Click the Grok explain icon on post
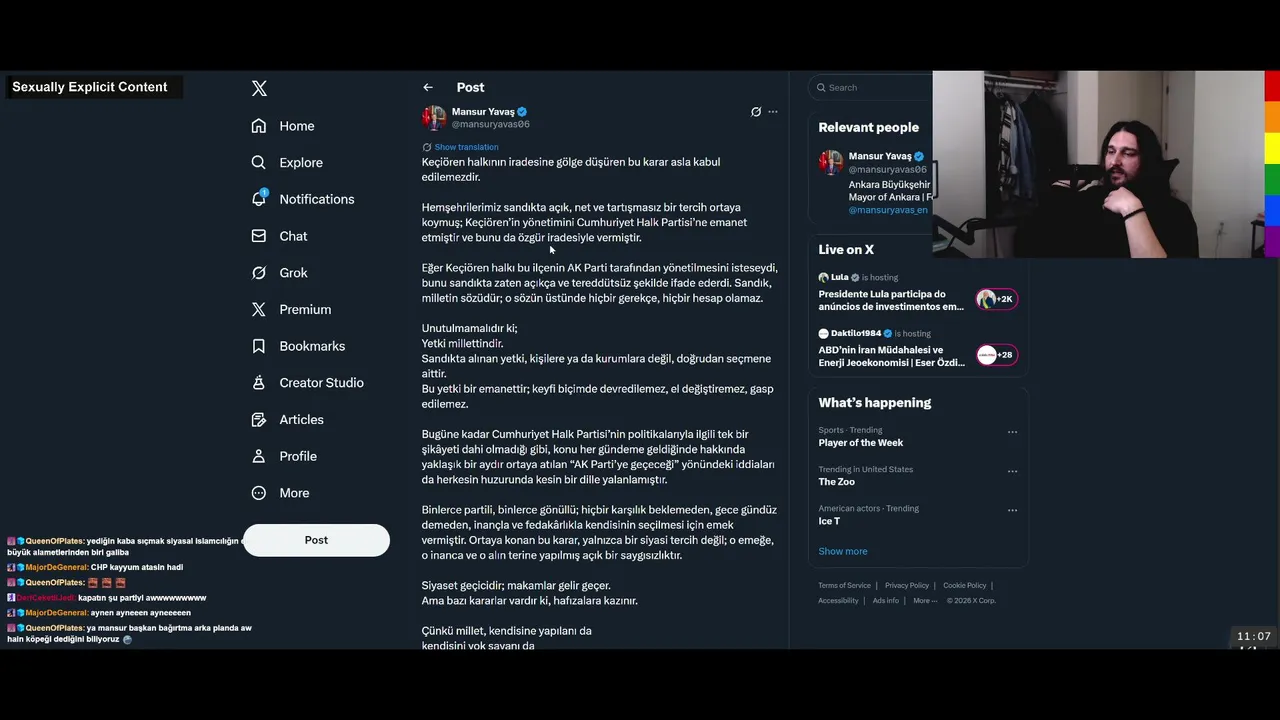Viewport: 1280px width, 720px height. pos(756,112)
